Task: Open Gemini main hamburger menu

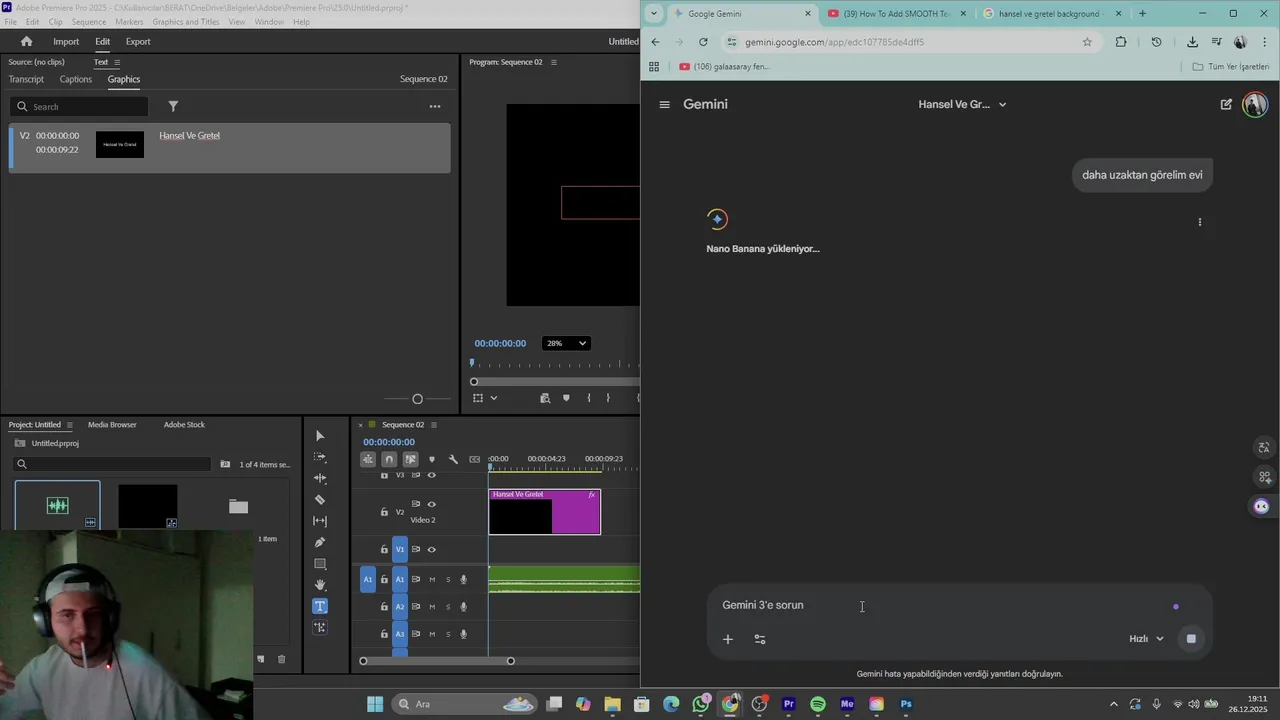Action: click(x=664, y=104)
